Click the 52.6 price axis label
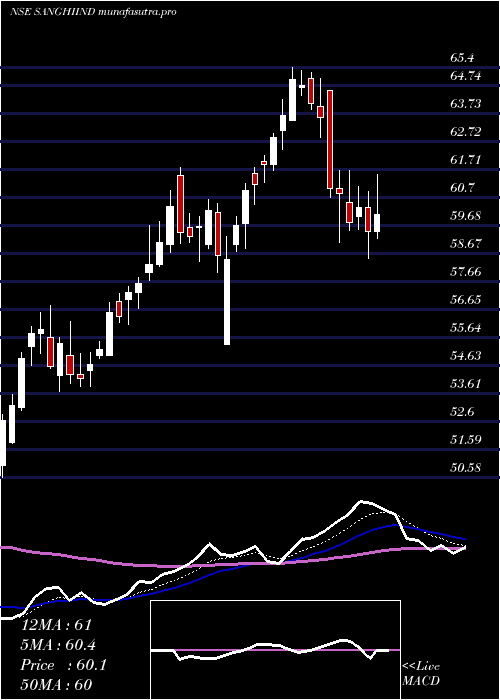500x700 pixels. (x=462, y=412)
